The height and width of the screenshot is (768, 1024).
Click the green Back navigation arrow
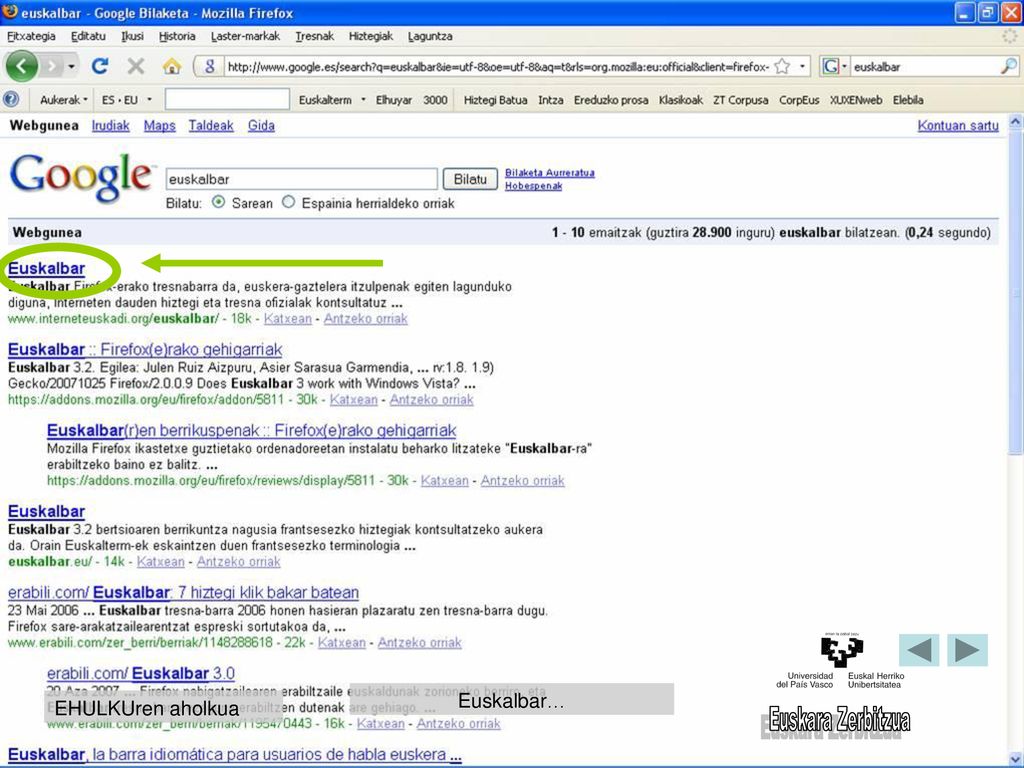22,66
